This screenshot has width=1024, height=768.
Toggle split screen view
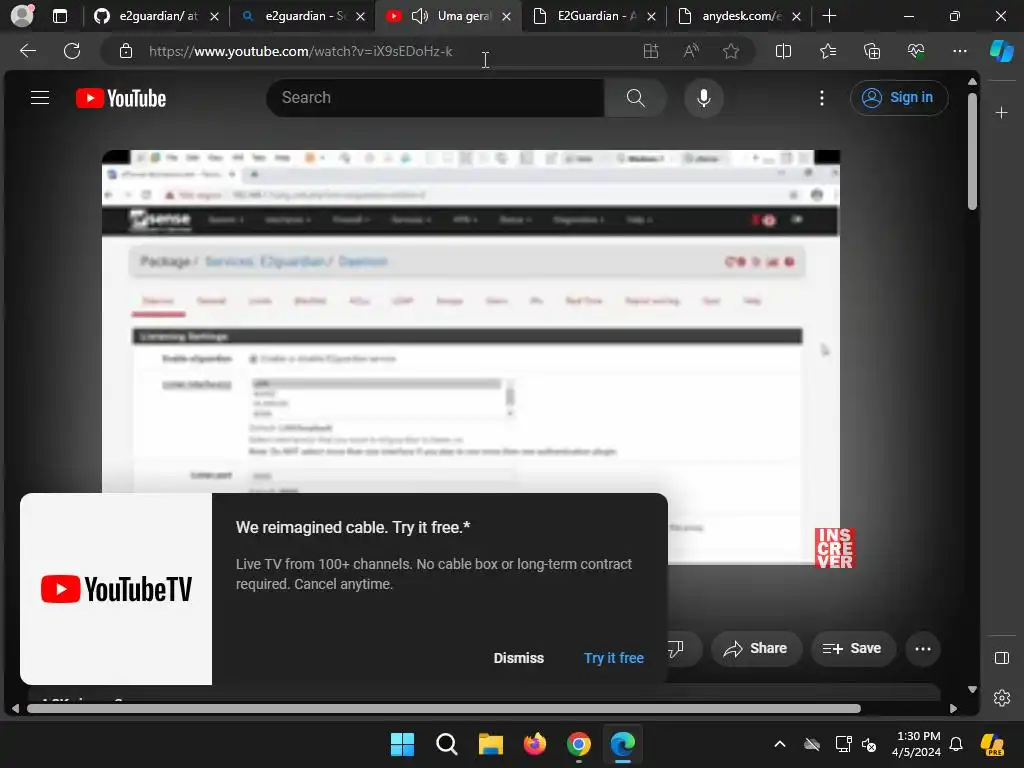click(x=783, y=51)
